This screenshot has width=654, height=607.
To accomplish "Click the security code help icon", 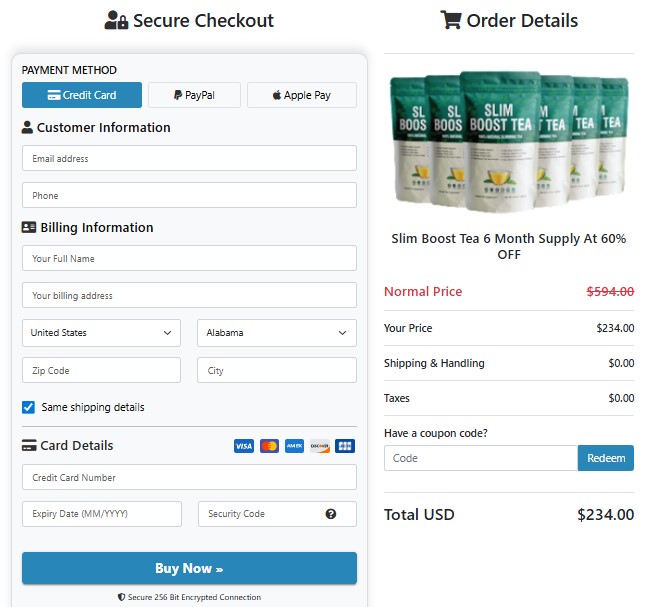I will pyautogui.click(x=331, y=514).
